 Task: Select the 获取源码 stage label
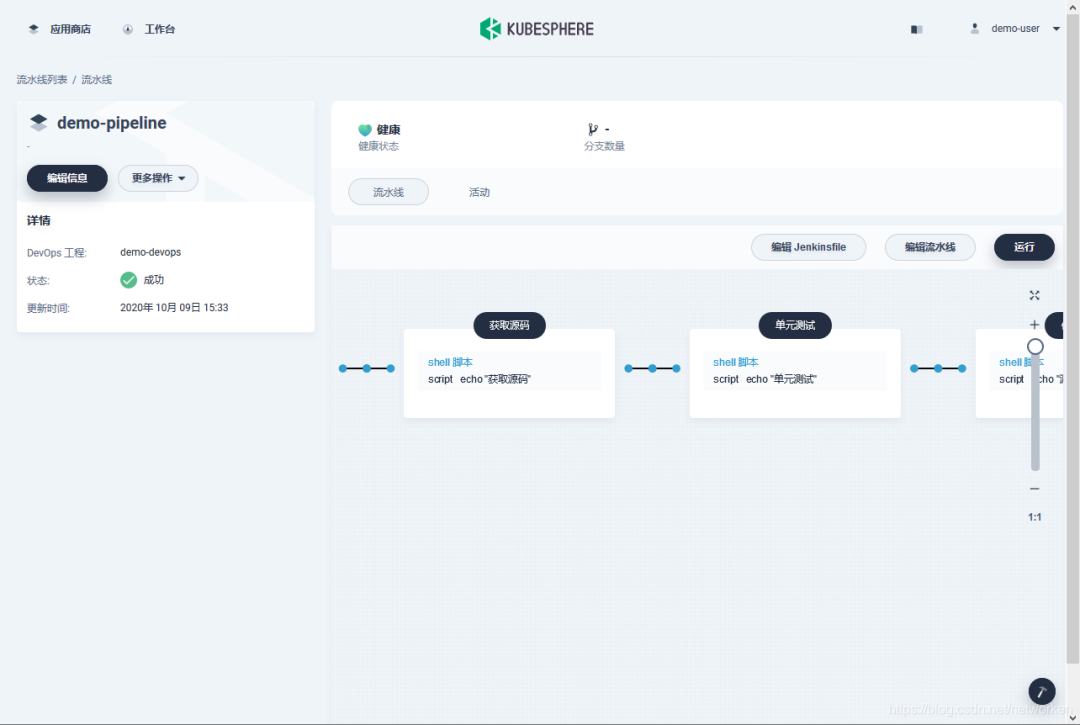coord(509,325)
